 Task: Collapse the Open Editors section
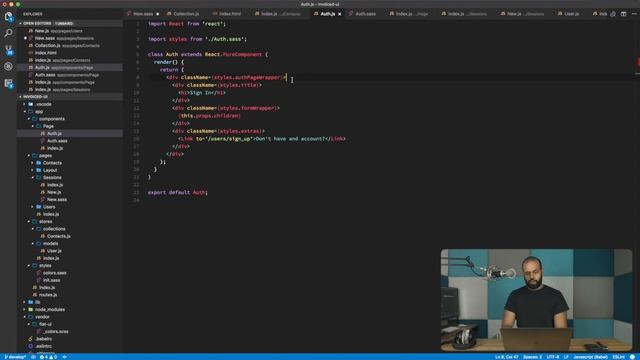20,24
